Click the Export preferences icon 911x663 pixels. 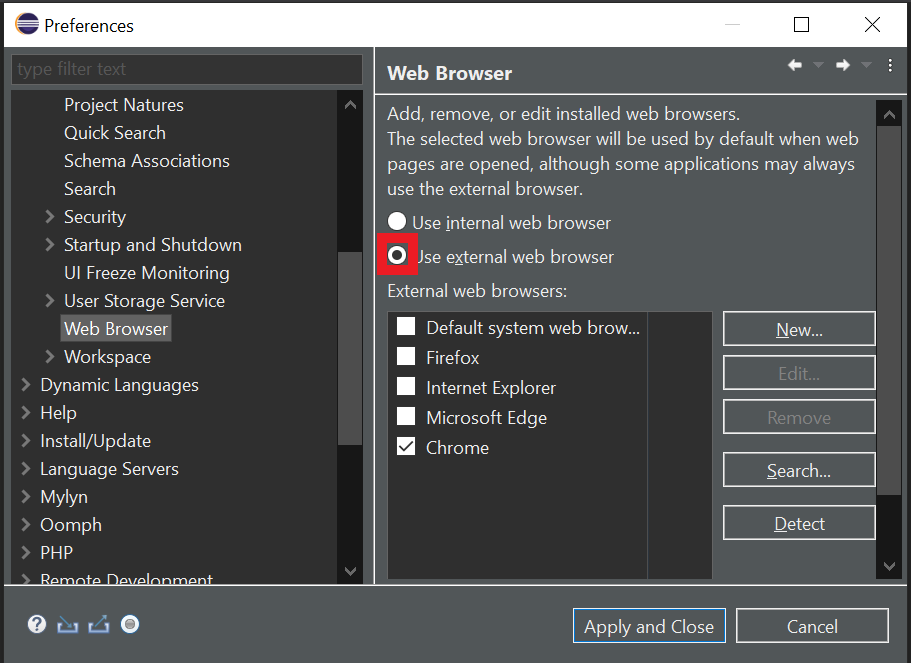[x=98, y=624]
